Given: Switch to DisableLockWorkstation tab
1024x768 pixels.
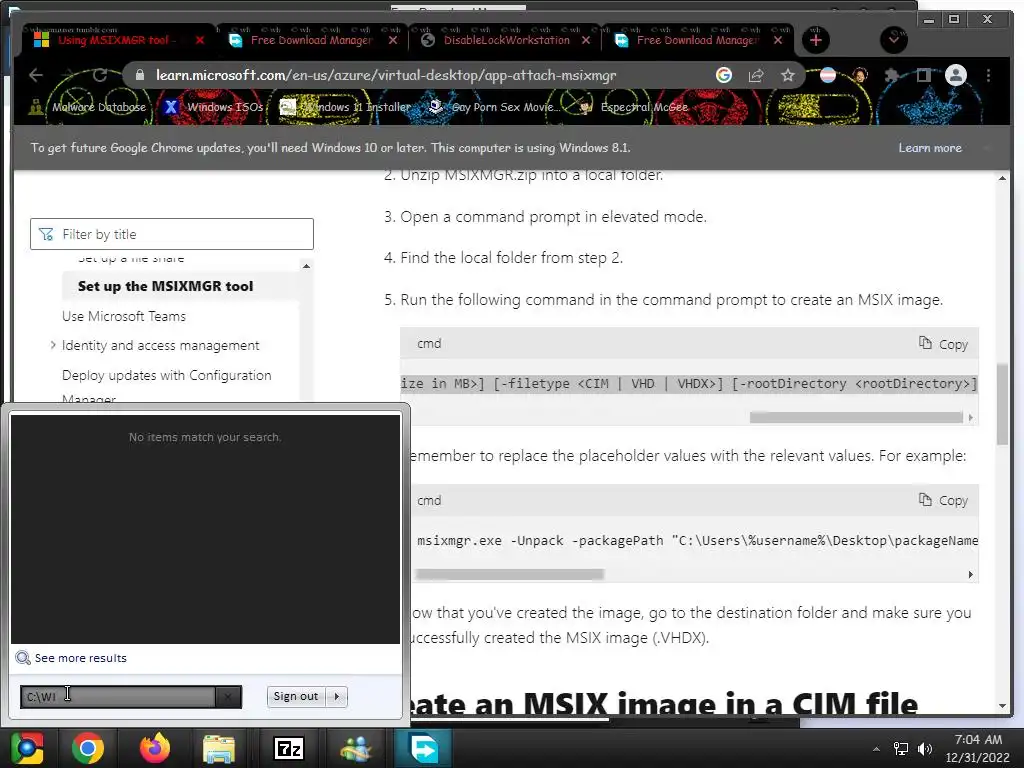Looking at the screenshot, I should pyautogui.click(x=506, y=40).
